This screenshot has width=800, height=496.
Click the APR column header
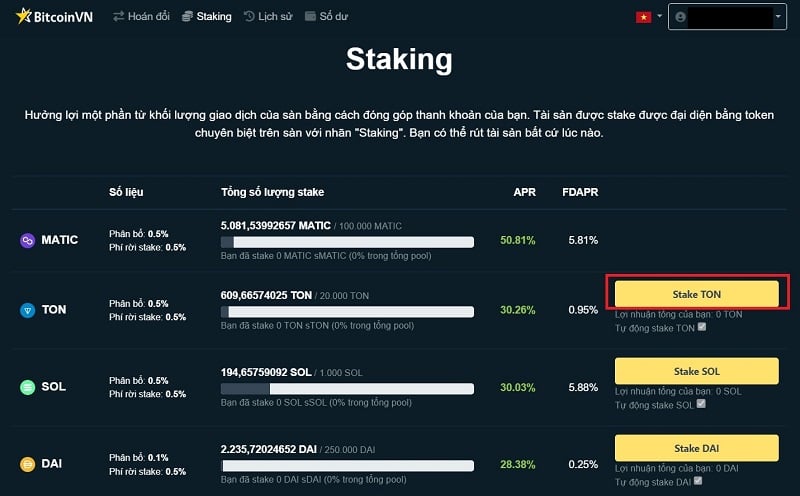(x=524, y=192)
